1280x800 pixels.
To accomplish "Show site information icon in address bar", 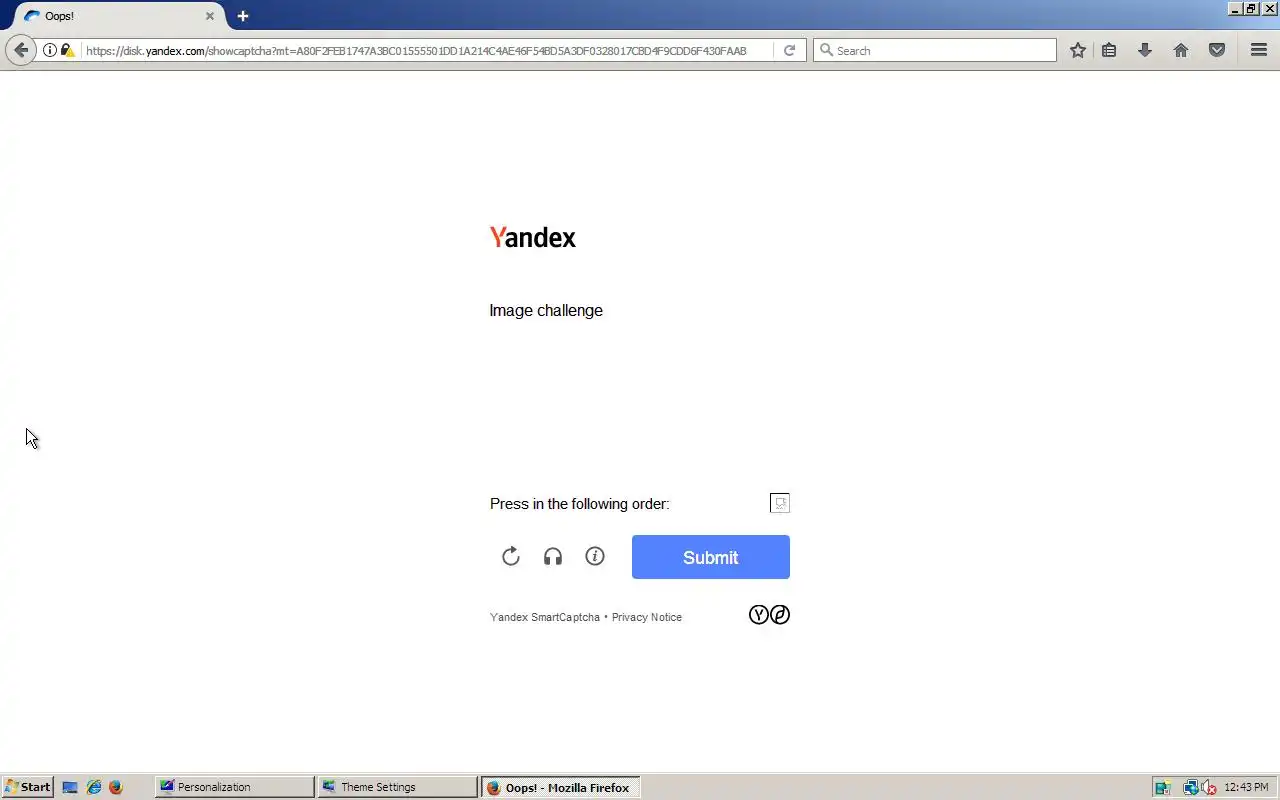I will click(49, 50).
